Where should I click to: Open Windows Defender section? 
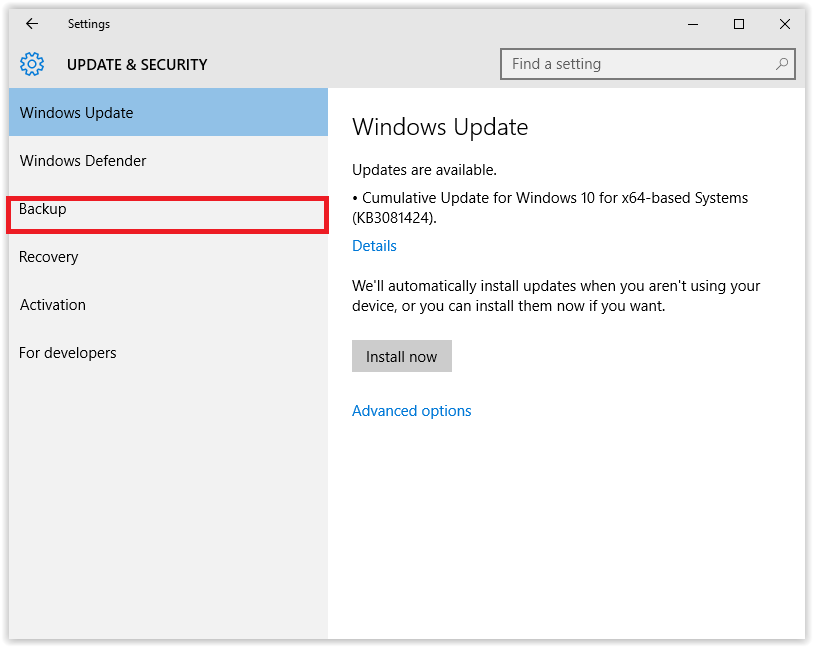[x=169, y=161]
